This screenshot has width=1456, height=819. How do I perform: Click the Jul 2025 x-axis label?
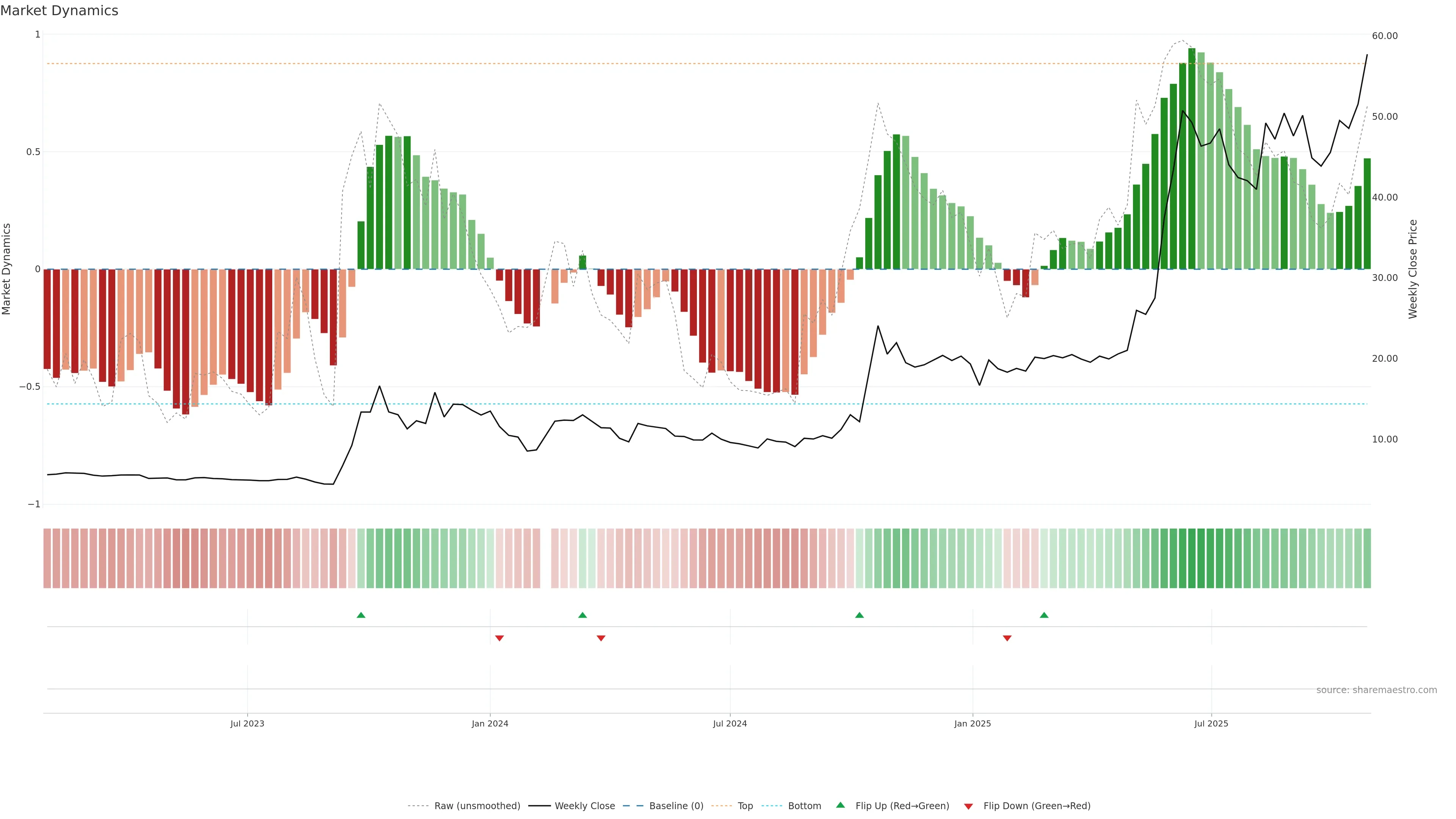click(1211, 723)
